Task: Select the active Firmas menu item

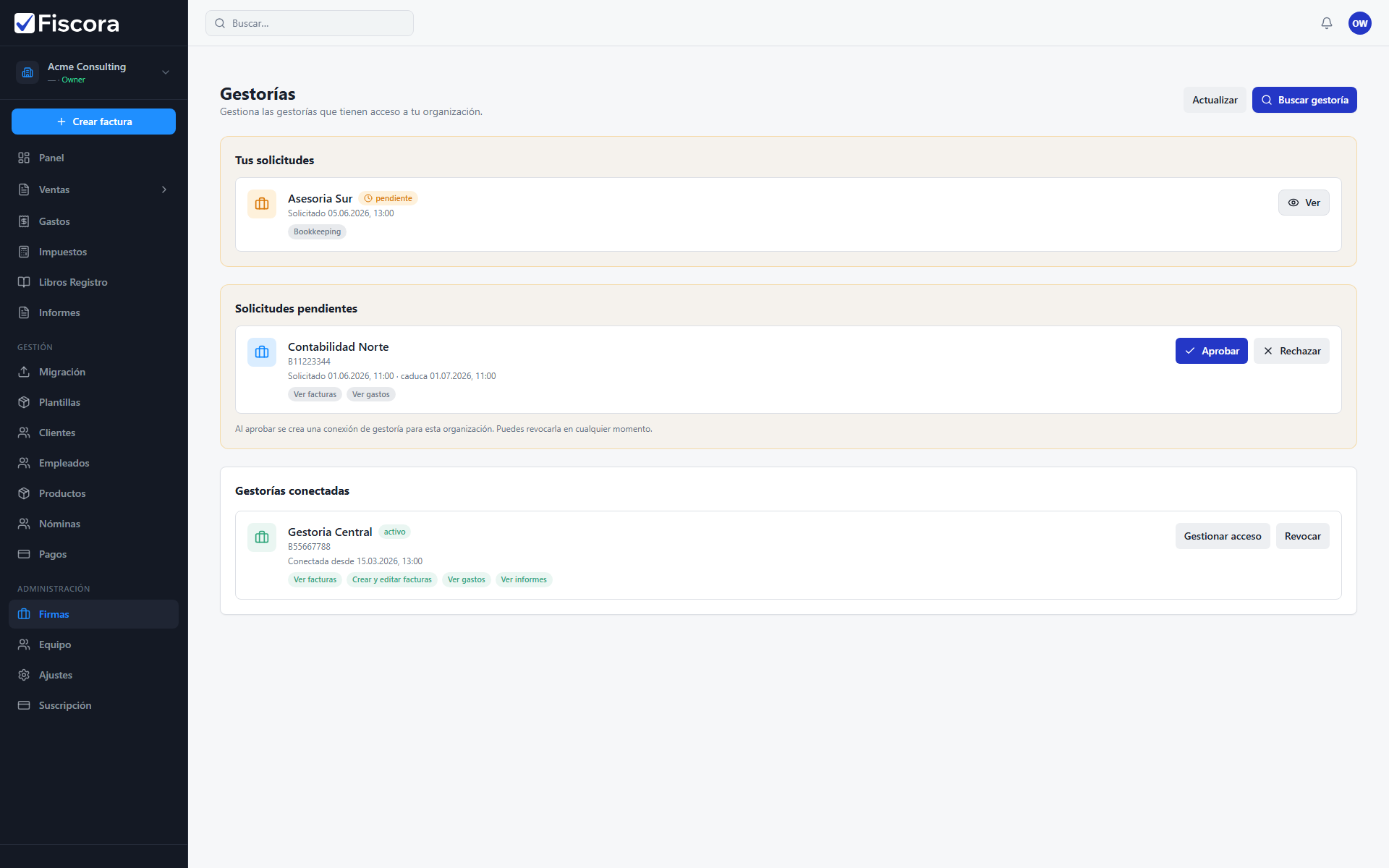Action: click(x=93, y=614)
